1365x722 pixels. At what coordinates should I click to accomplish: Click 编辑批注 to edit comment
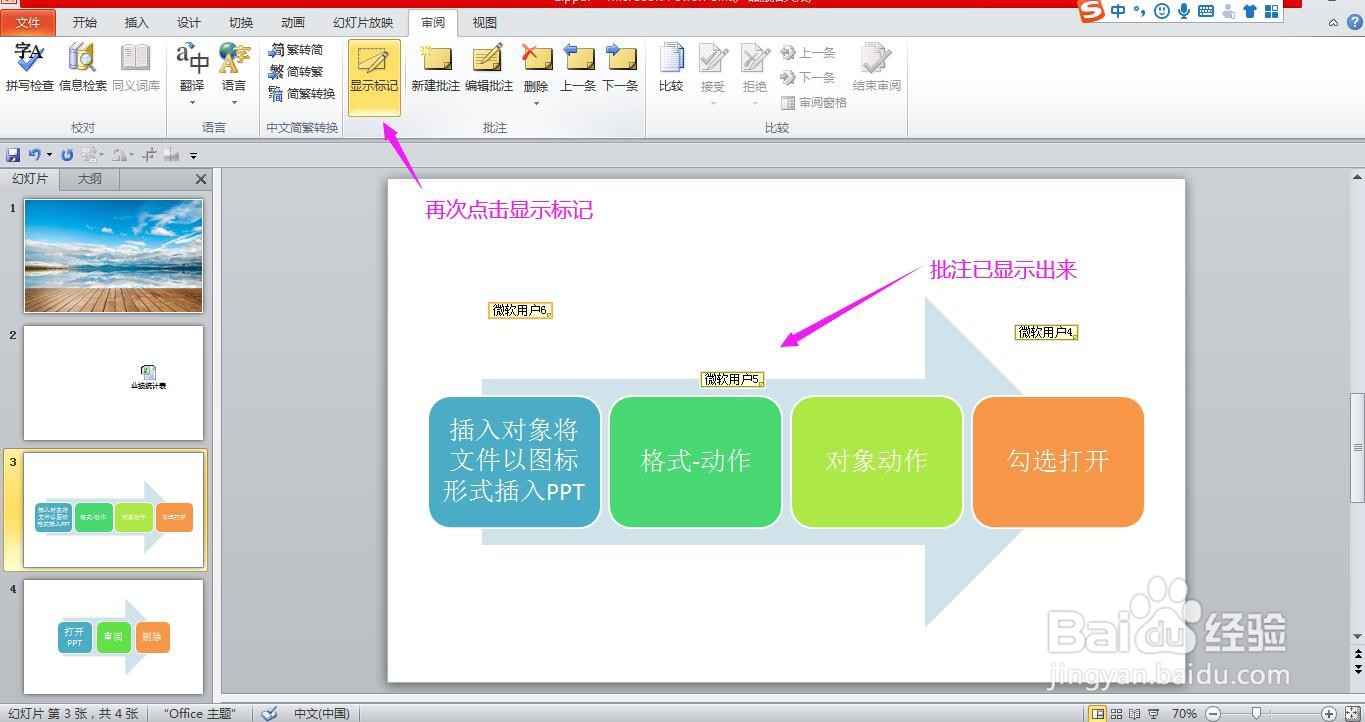[489, 68]
